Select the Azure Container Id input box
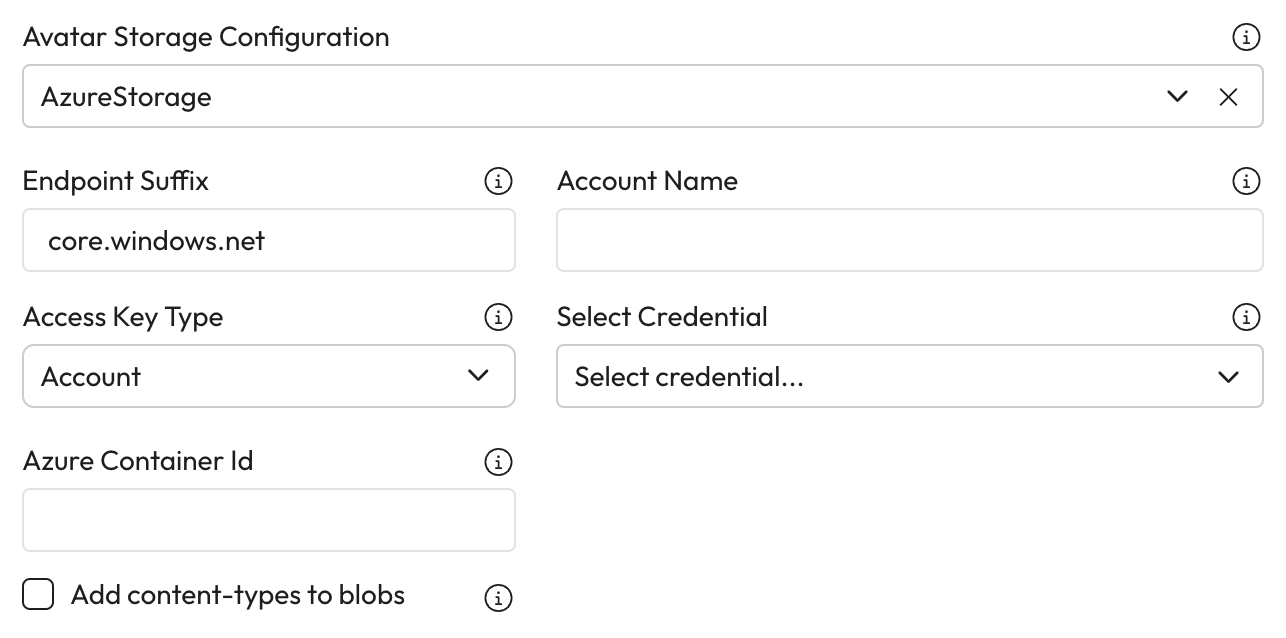1286x638 pixels. coord(268,520)
